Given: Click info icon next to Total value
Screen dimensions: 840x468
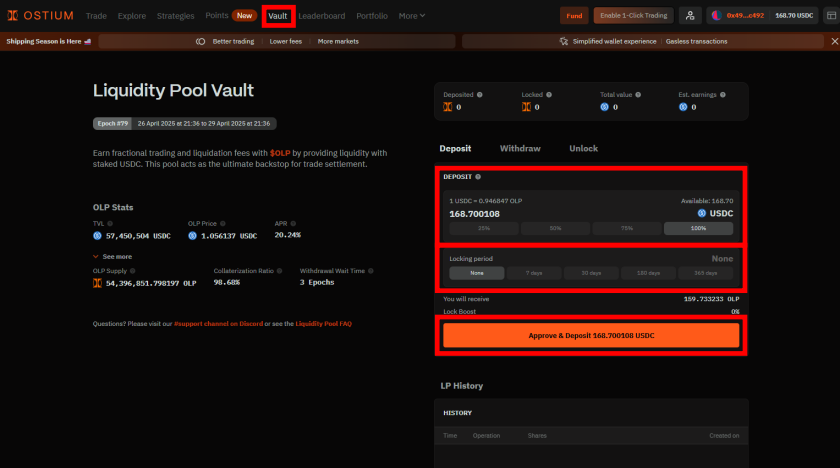Looking at the screenshot, I should tap(638, 95).
